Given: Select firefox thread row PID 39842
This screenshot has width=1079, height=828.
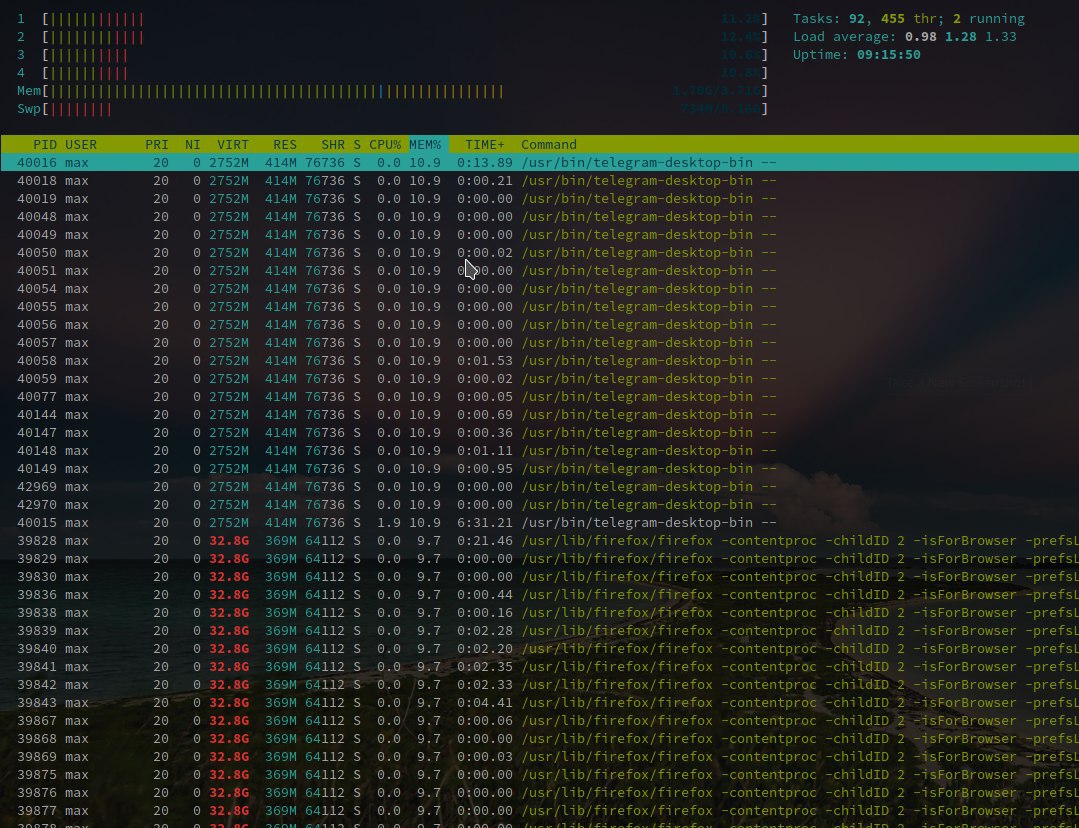Looking at the screenshot, I should pyautogui.click(x=540, y=685).
